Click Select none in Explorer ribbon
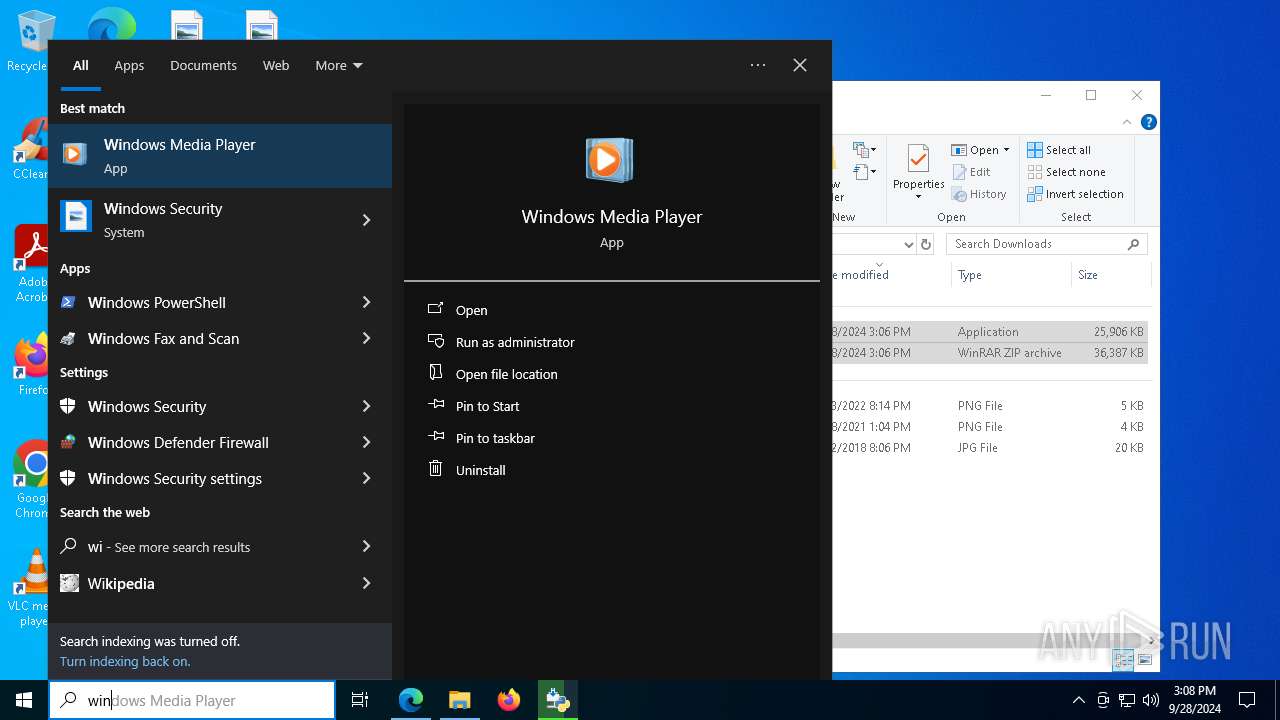 click(x=1066, y=172)
